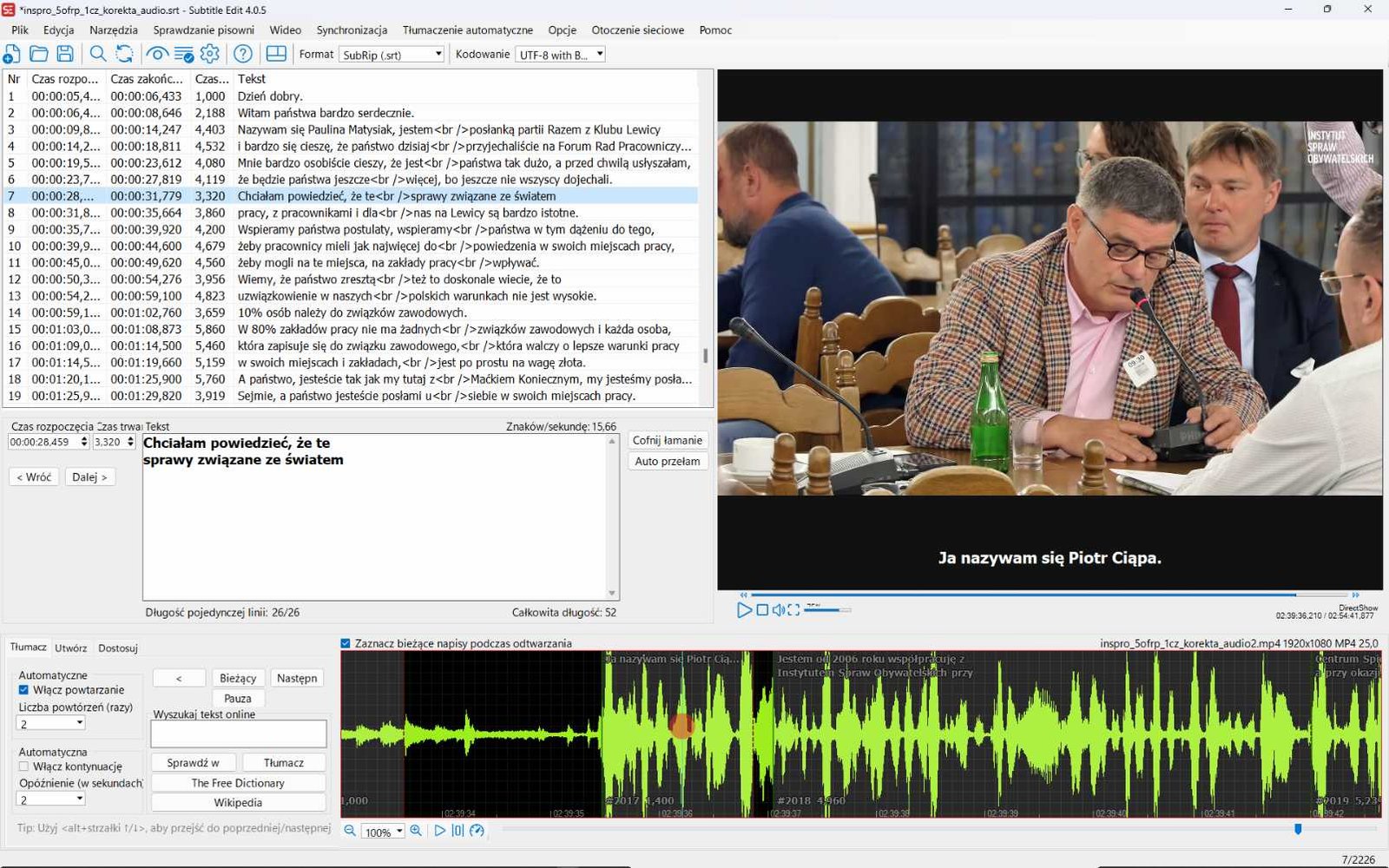Viewport: 1389px width, 868px height.
Task: Seek on the video progress bar
Action: coord(1049,595)
